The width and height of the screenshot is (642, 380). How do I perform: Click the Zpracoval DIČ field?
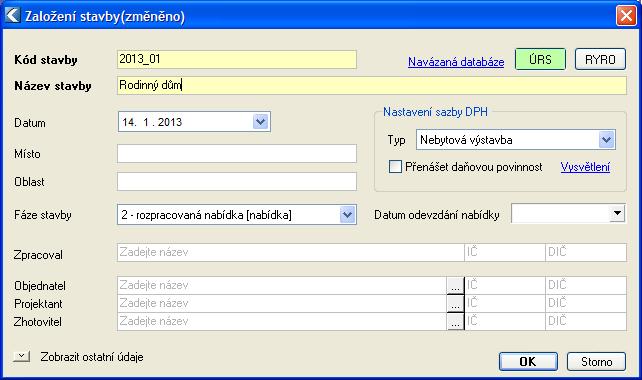[x=586, y=252]
